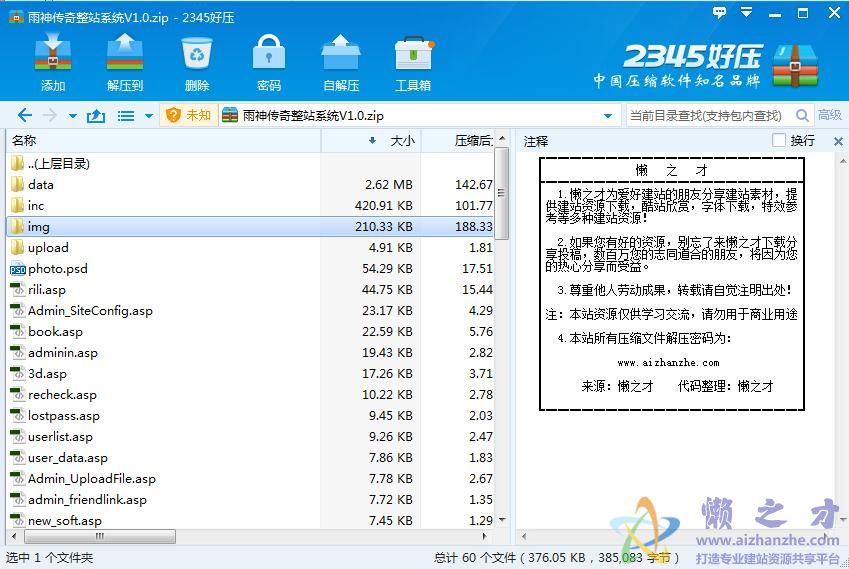Screen dimensions: 849x569
Task: Click the www.aizhanzhe.com text in comment
Action: click(668, 363)
